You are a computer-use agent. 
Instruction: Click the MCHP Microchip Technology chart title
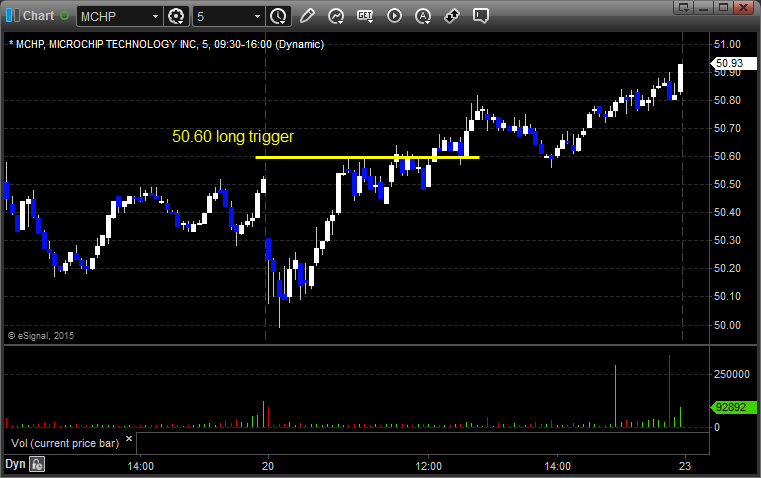coord(166,44)
